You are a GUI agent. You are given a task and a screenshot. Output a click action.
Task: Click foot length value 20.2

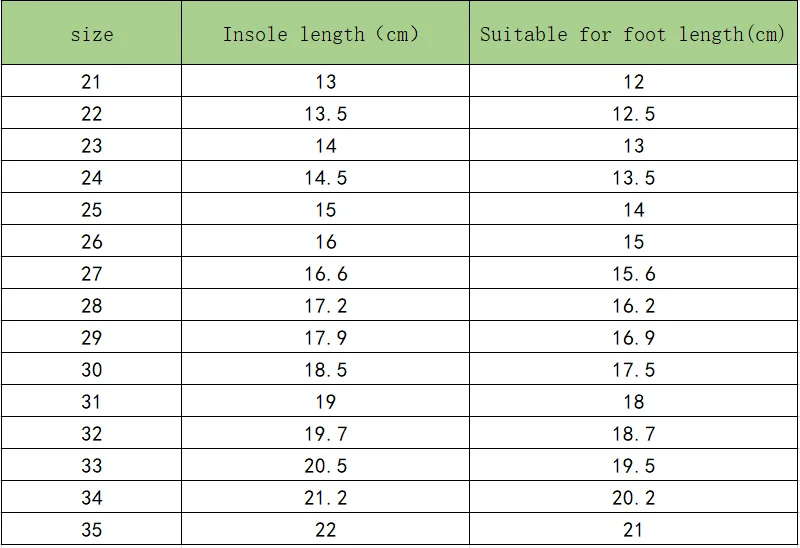click(x=633, y=498)
